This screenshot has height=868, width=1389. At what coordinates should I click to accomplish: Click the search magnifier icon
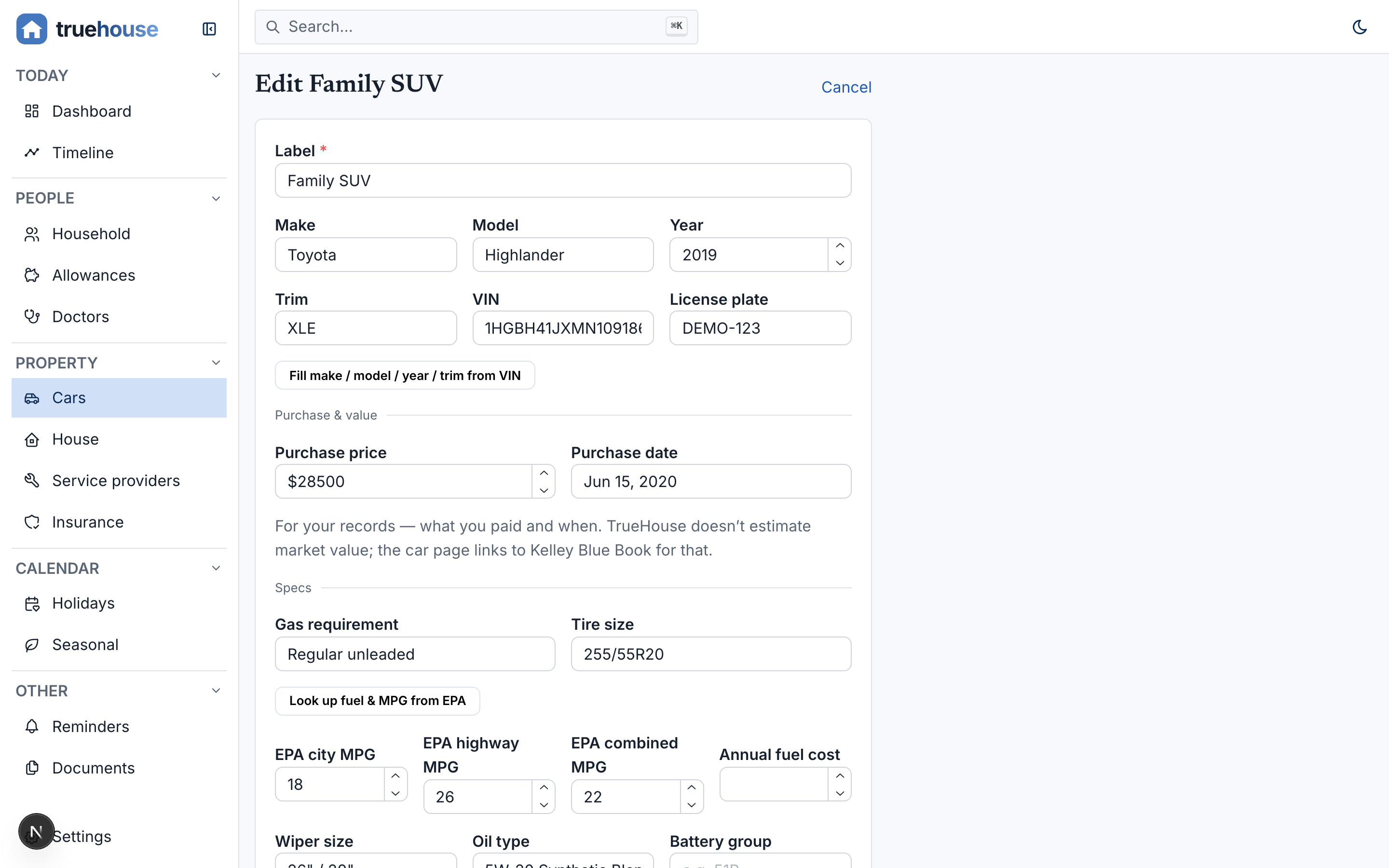272,27
